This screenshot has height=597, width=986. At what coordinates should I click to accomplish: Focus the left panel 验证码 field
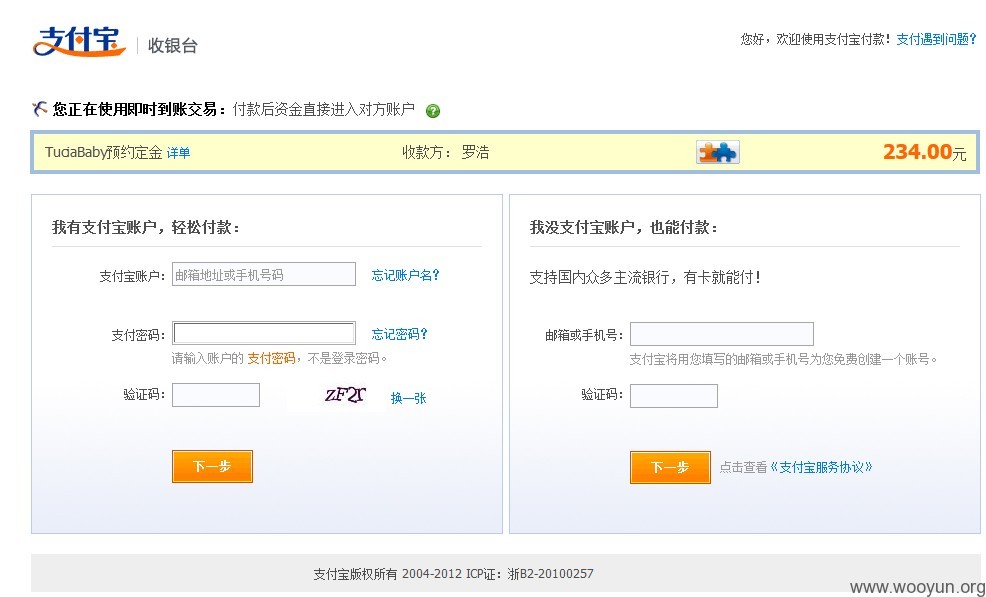click(x=216, y=395)
